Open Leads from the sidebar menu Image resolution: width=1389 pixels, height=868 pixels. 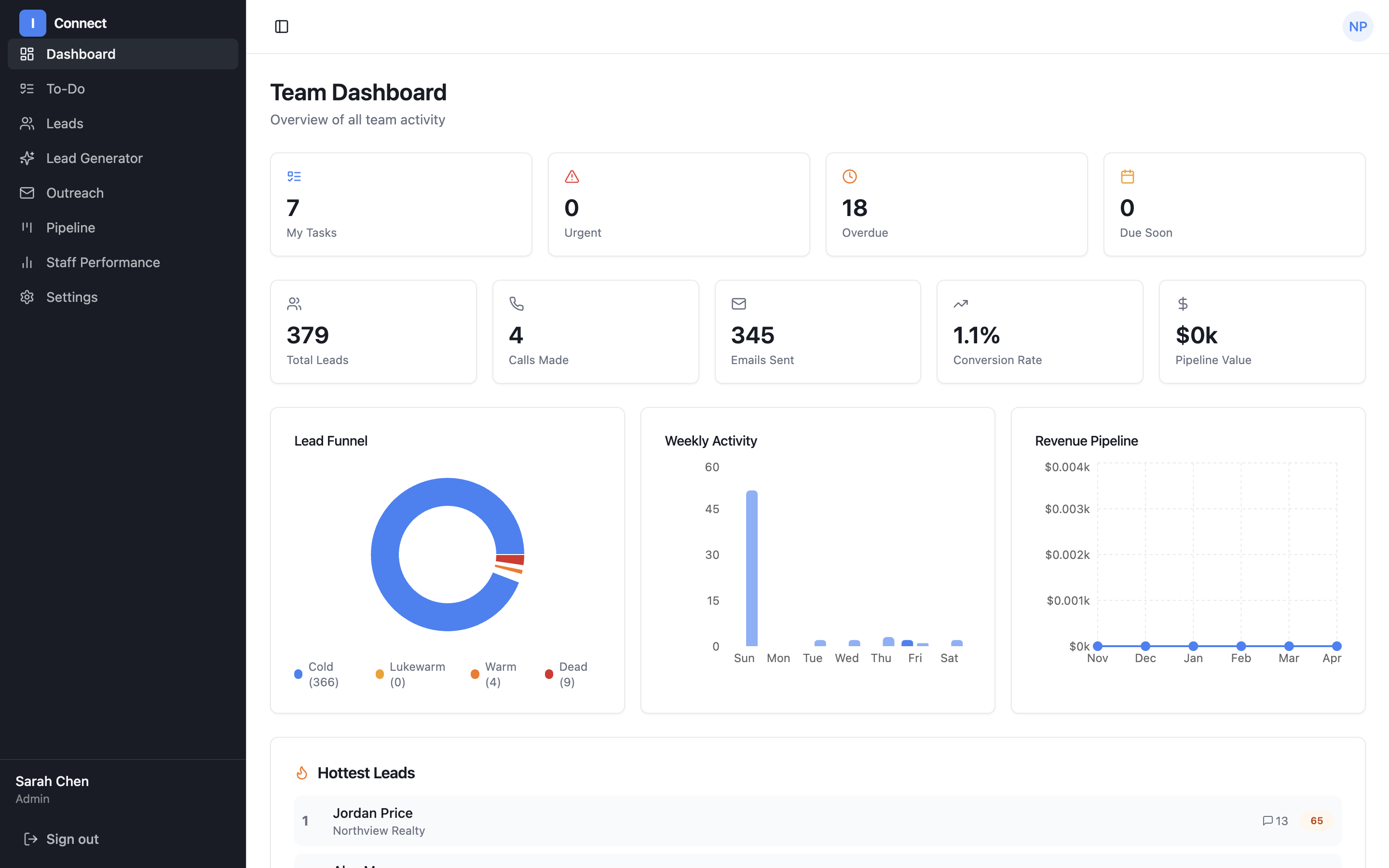pyautogui.click(x=64, y=123)
